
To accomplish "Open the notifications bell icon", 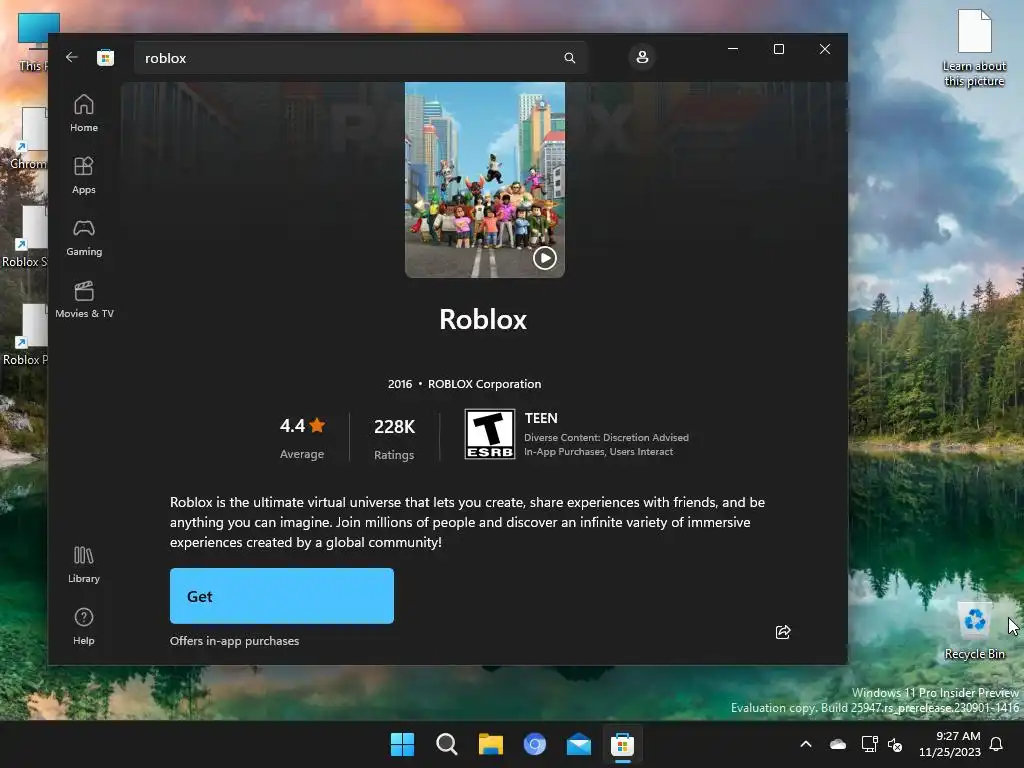I will (997, 744).
